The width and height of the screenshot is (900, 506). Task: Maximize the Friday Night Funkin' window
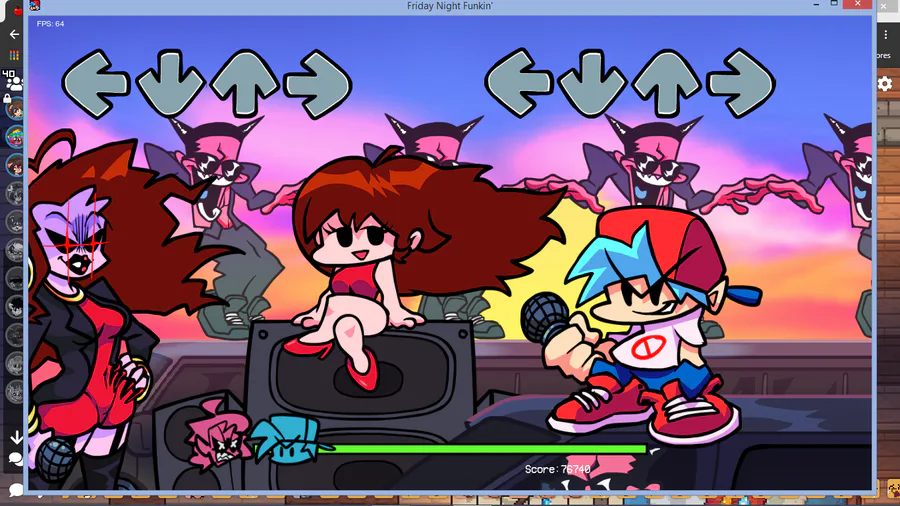click(x=835, y=4)
